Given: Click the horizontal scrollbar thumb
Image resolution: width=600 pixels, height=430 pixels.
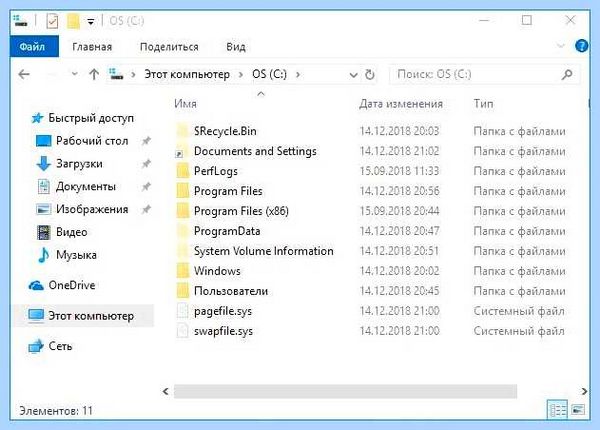Looking at the screenshot, I should click(345, 391).
